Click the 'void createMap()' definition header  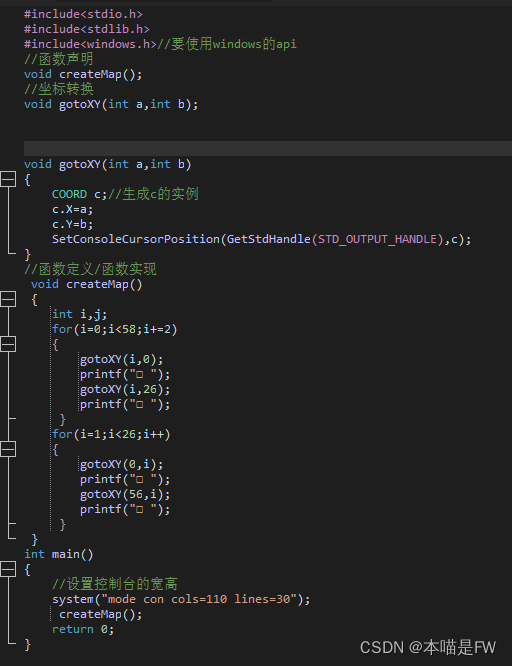87,284
